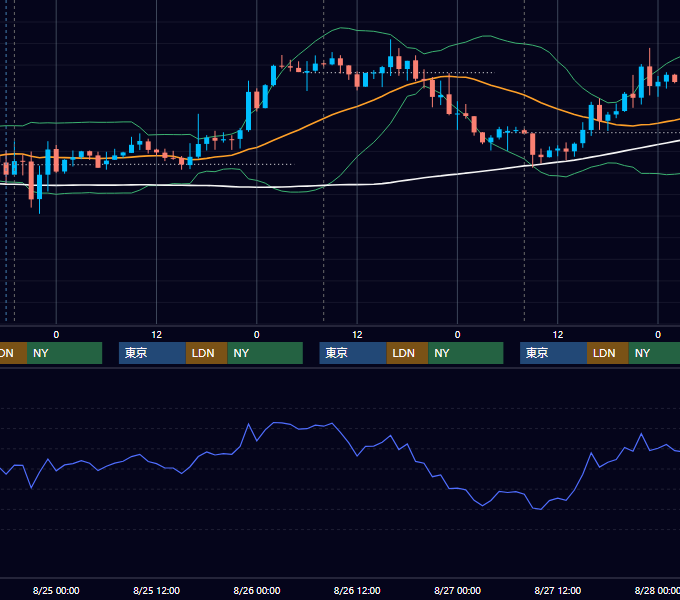680x600 pixels.
Task: Click the 8/27 12:00 date label
Action: coord(558,590)
